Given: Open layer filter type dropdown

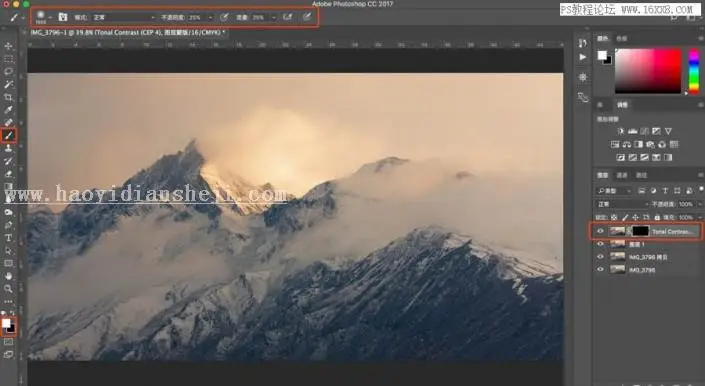Looking at the screenshot, I should pyautogui.click(x=615, y=191).
